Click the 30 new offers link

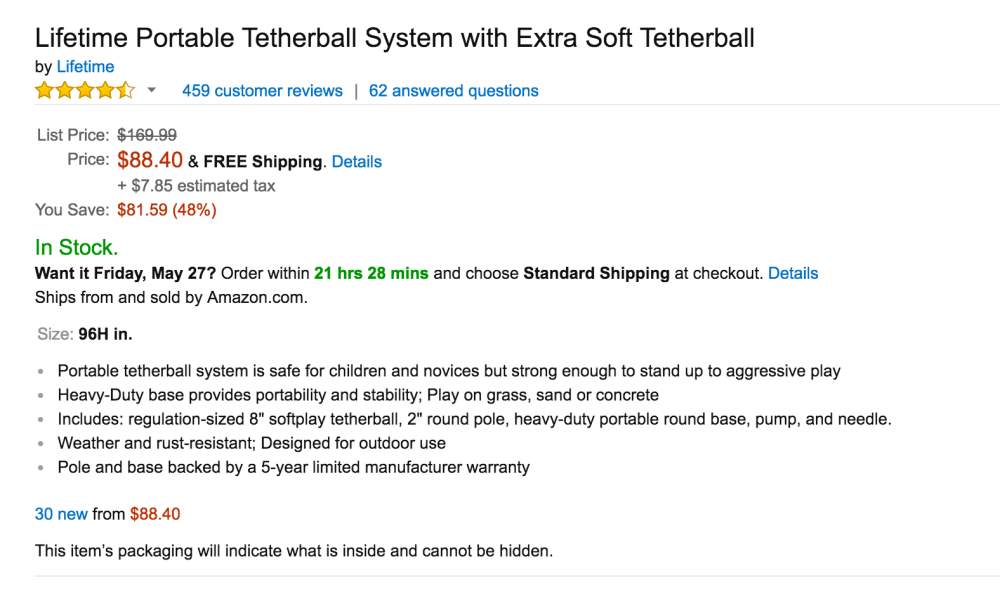point(61,514)
